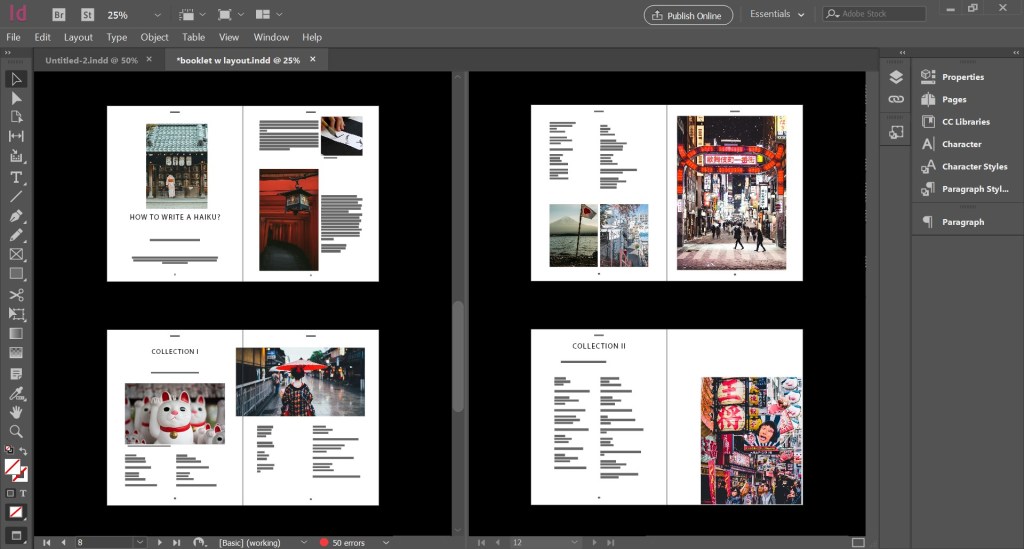Image resolution: width=1024 pixels, height=549 pixels.
Task: Toggle formatting affects text button
Action: (x=22, y=493)
